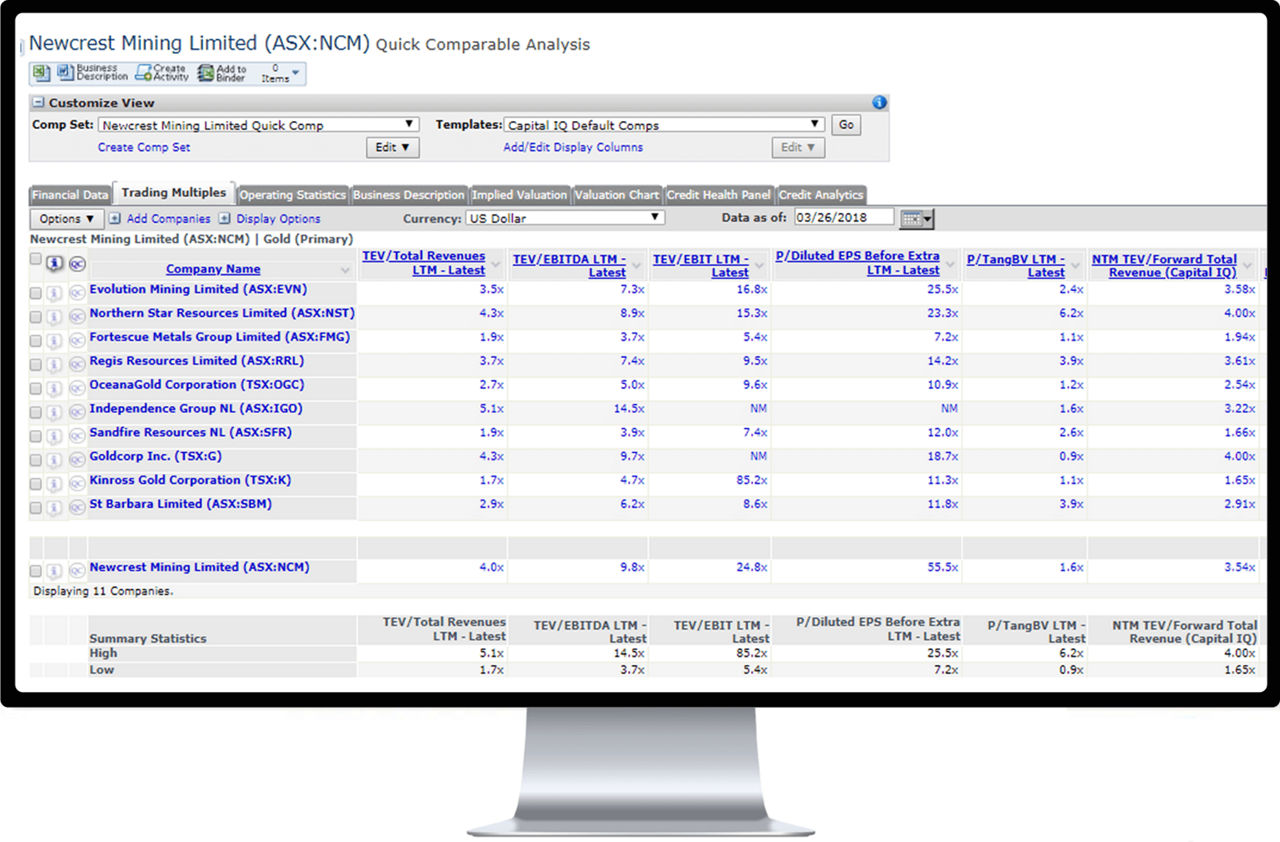Sort by P/Diluted EPS Before Extra column

click(x=857, y=263)
